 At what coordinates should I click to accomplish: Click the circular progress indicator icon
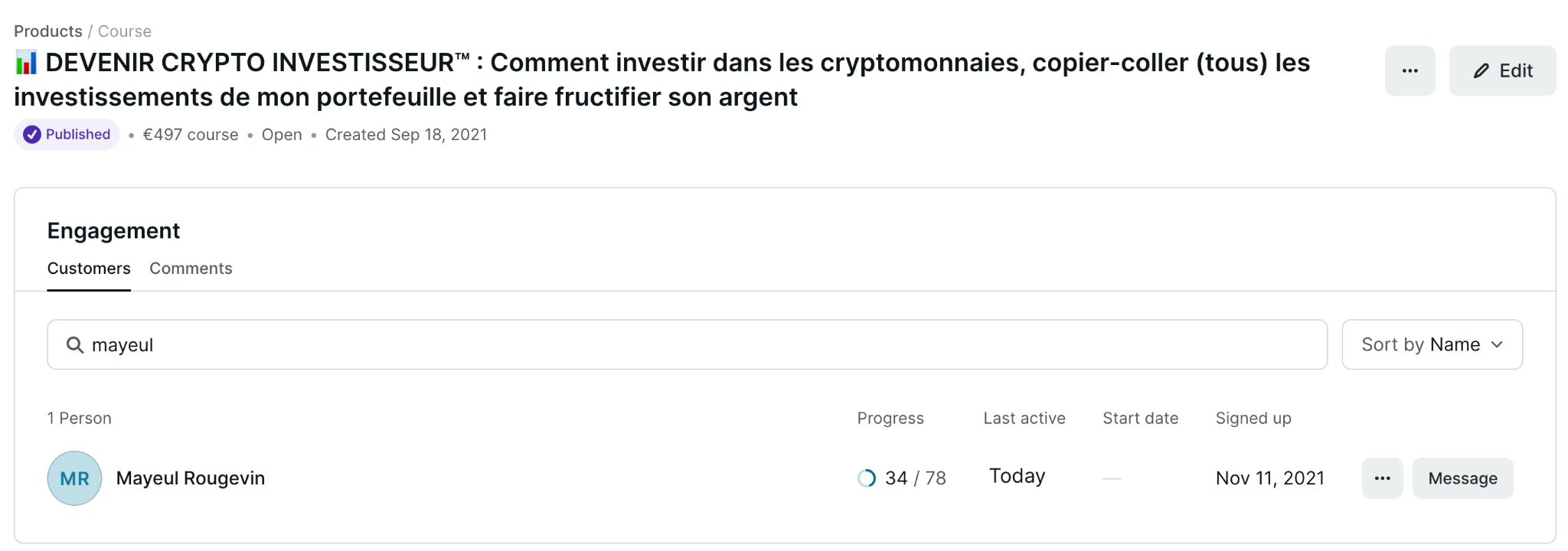866,478
